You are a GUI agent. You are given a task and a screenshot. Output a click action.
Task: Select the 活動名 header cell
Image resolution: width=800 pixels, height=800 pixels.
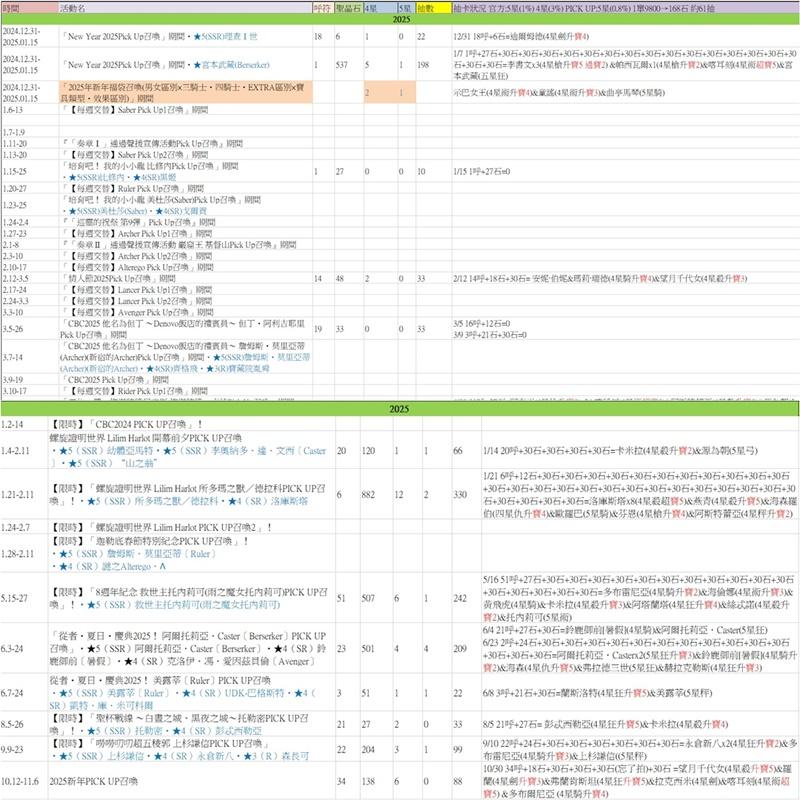[186, 8]
